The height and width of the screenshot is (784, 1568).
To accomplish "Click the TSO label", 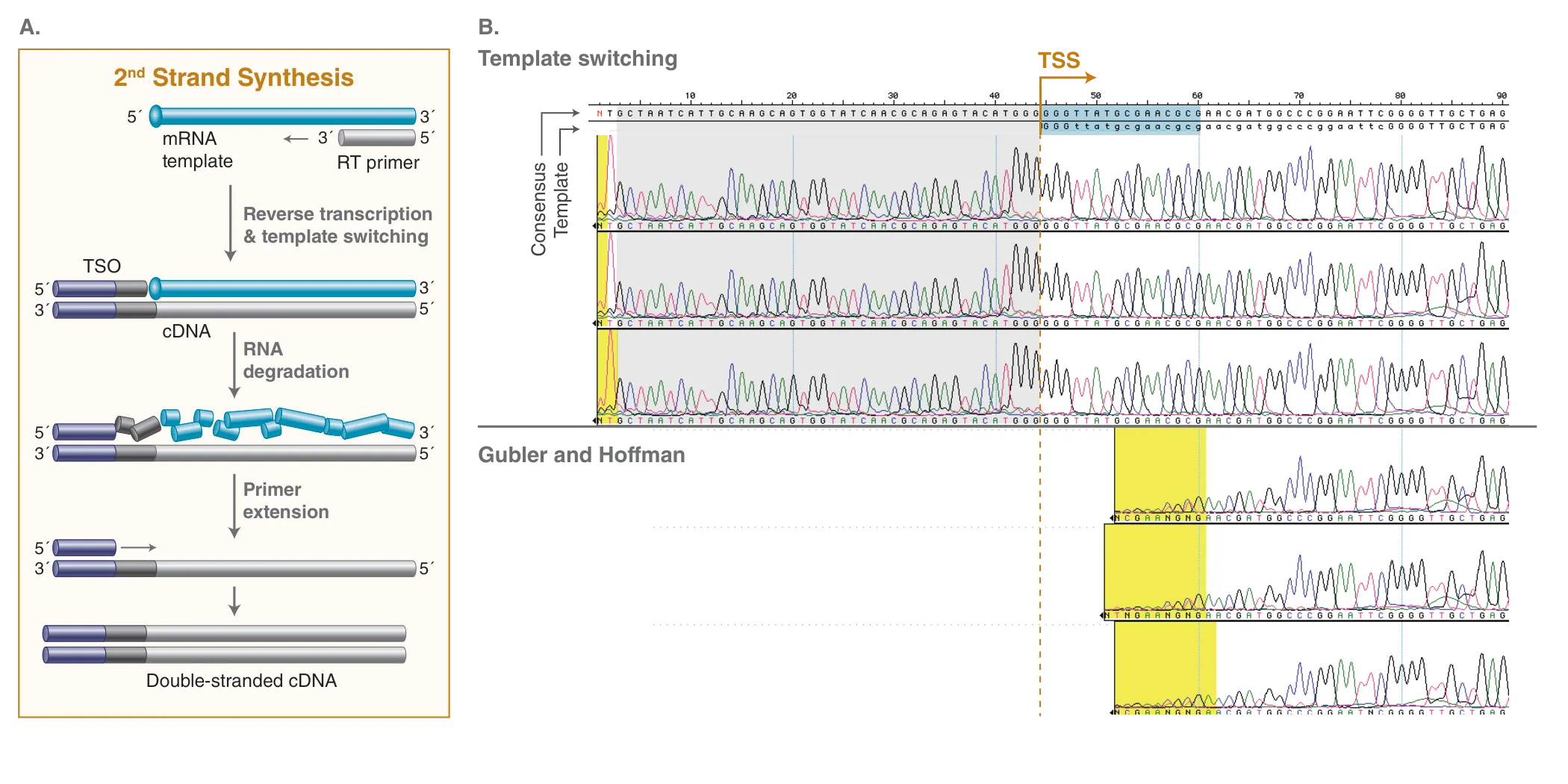I will (102, 267).
